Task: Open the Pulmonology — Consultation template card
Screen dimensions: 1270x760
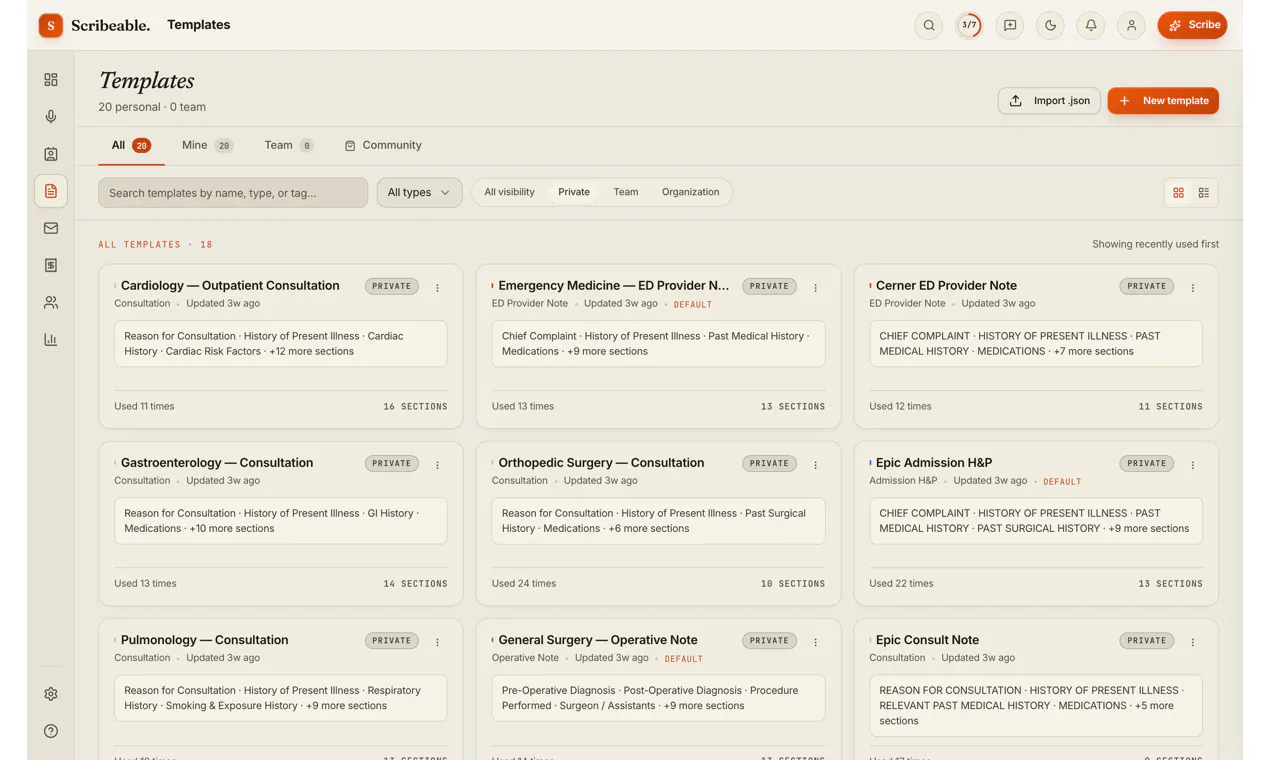Action: pos(281,689)
